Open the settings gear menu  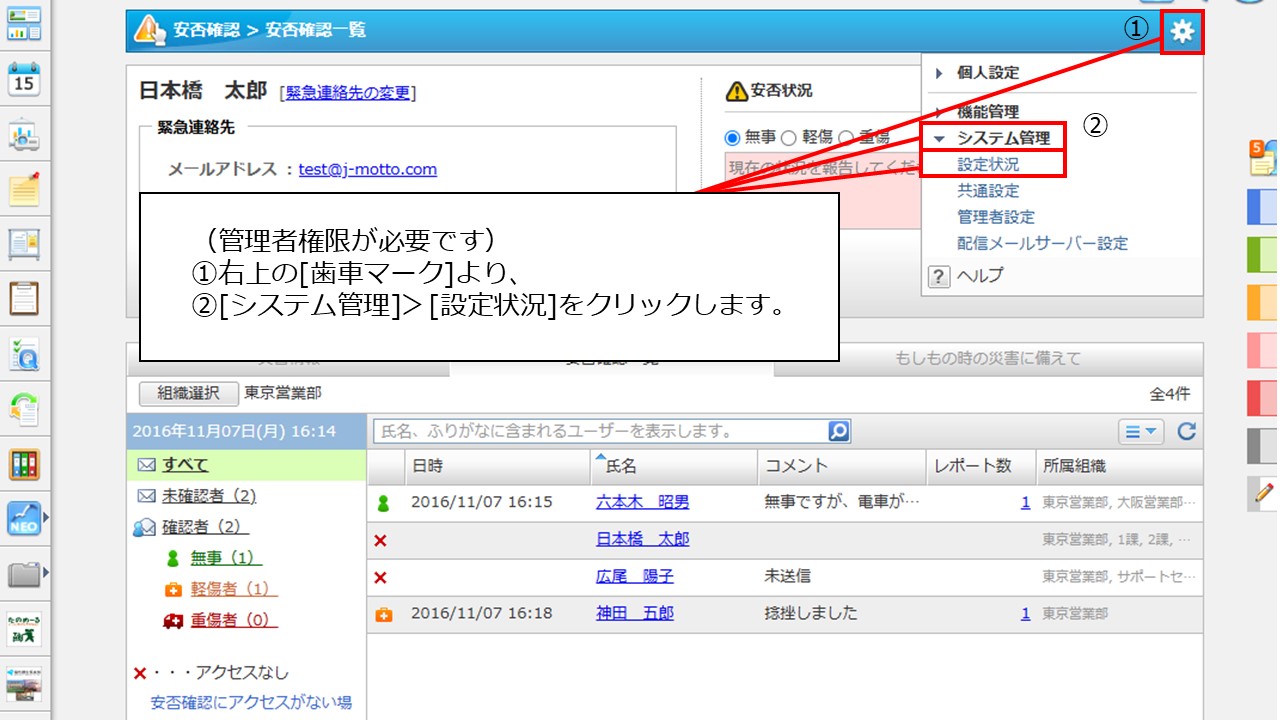coord(1182,32)
